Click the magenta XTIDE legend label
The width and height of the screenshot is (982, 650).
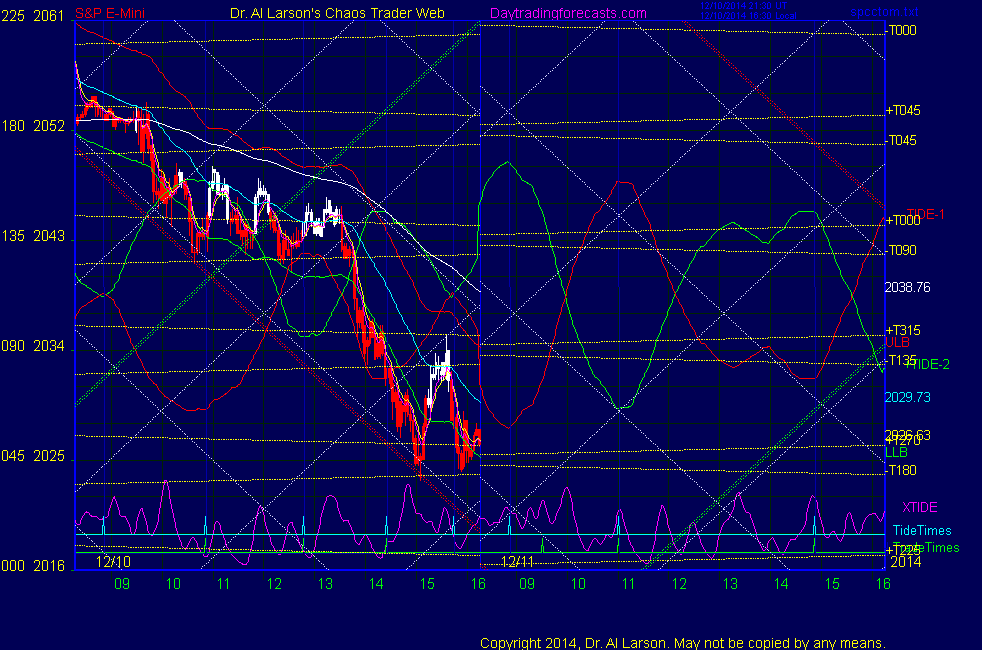tap(920, 509)
